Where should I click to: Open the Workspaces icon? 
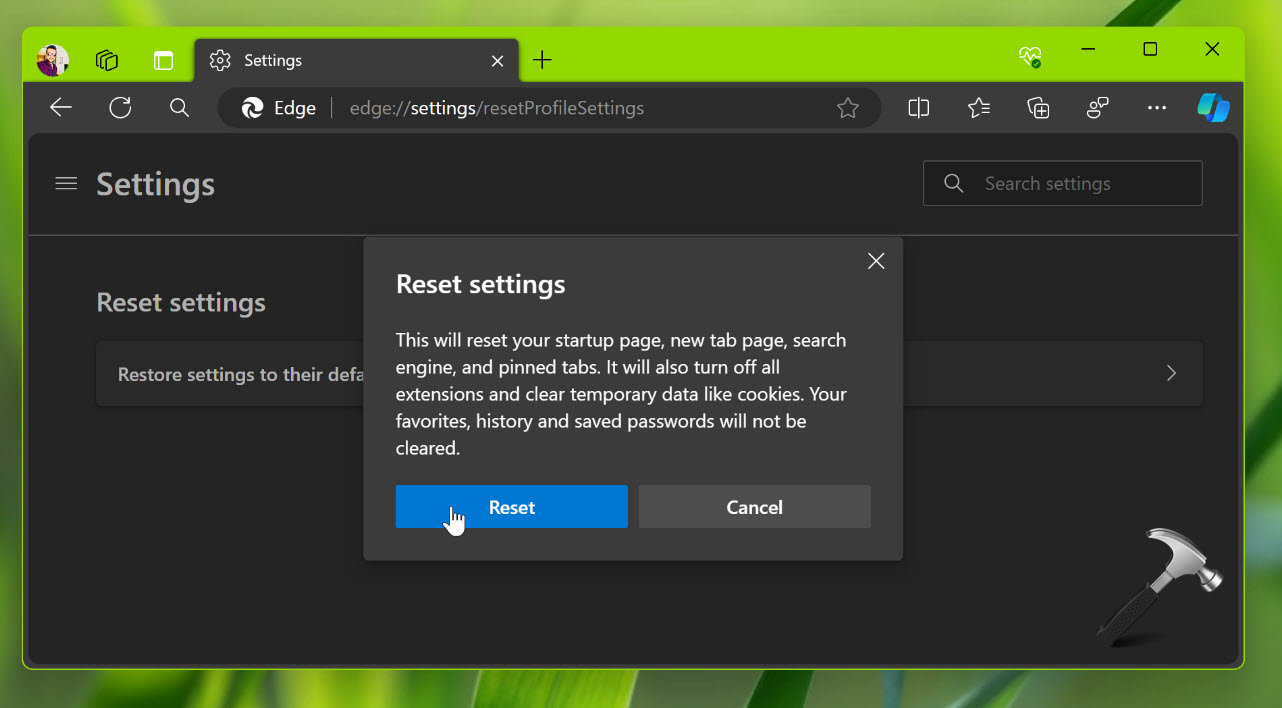pos(107,60)
